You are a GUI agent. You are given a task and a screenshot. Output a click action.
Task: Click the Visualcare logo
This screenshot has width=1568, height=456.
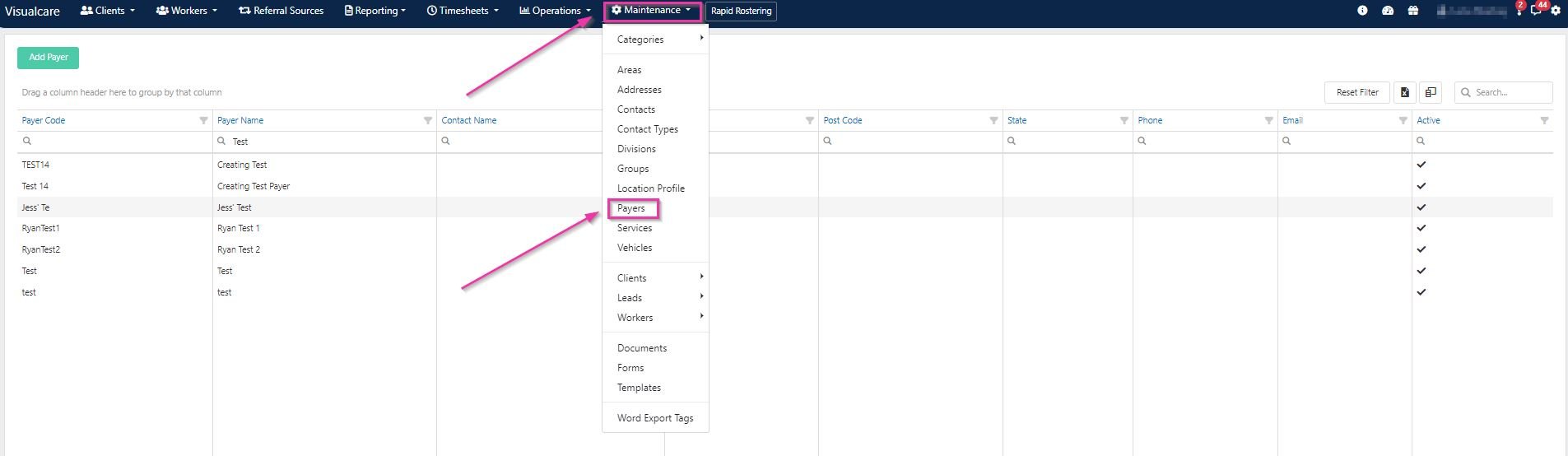(32, 11)
